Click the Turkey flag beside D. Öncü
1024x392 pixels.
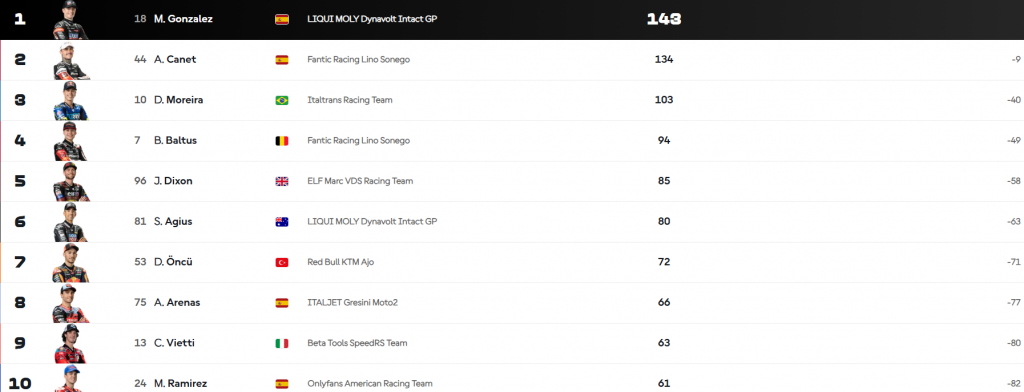(282, 263)
